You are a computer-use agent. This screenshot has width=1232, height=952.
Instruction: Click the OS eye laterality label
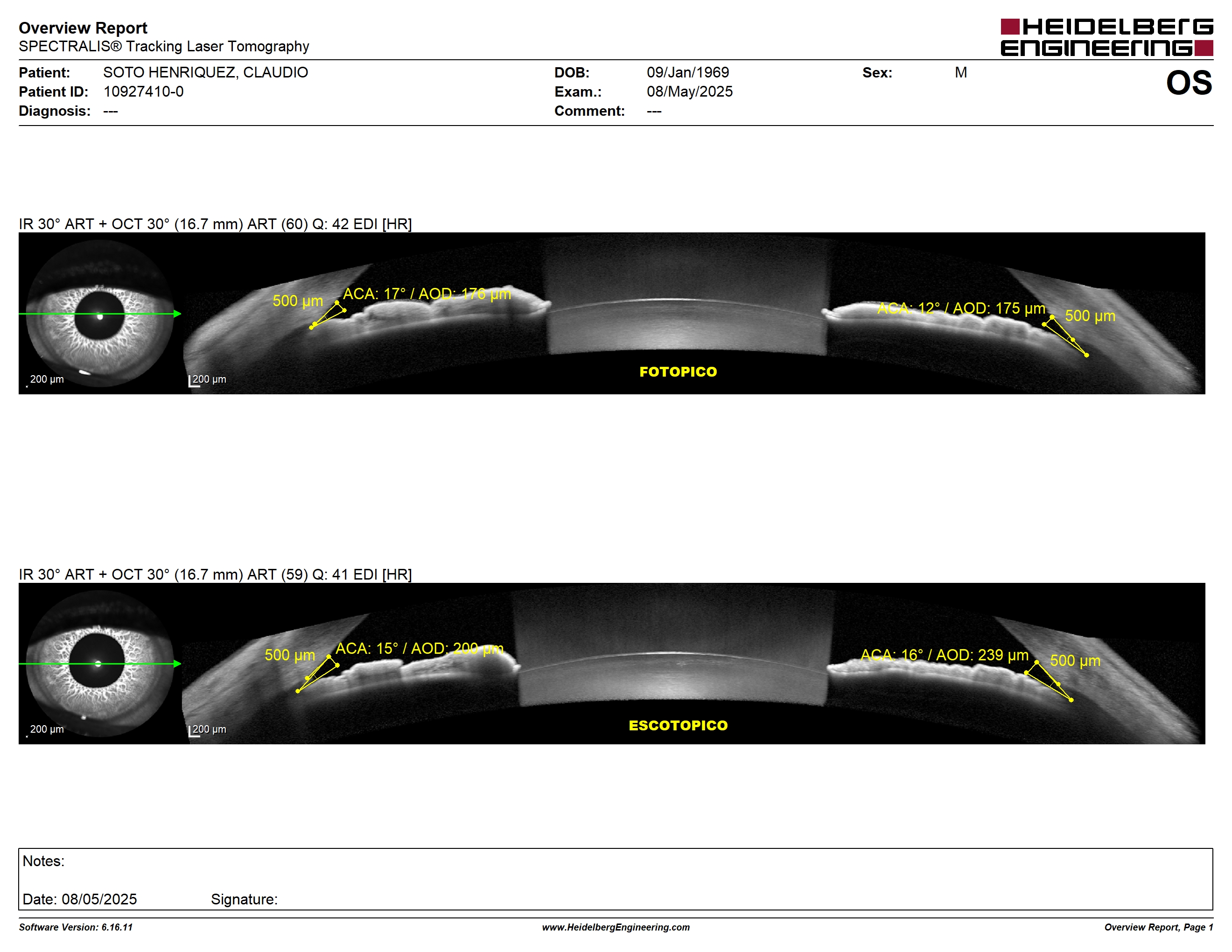coord(1189,83)
